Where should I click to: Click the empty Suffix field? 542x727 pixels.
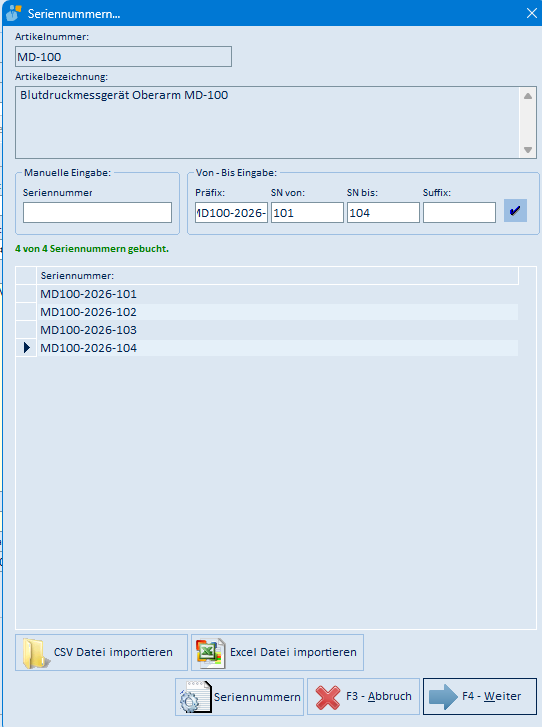click(459, 212)
